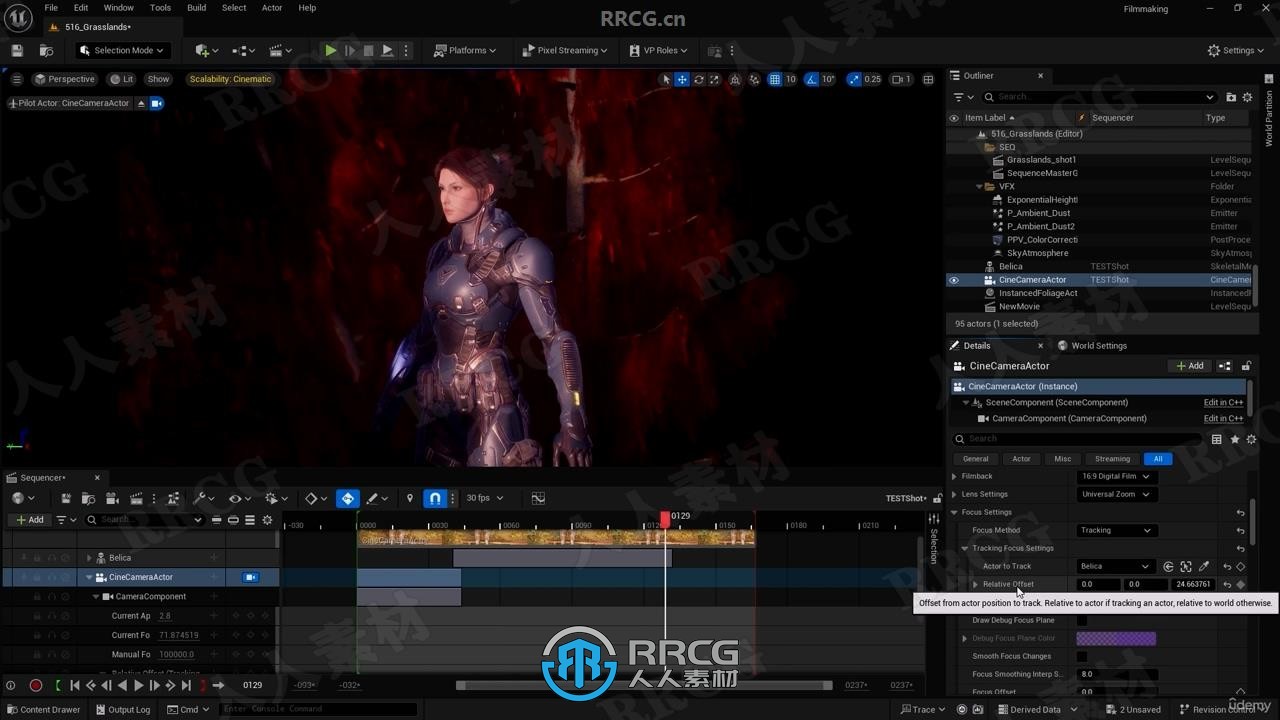Screen dimensions: 1280x720
Task: Open the Selection Mode dropdown
Action: [x=121, y=50]
